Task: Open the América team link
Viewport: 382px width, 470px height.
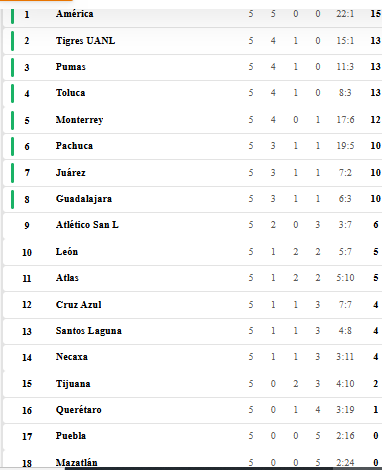Action: pos(75,14)
